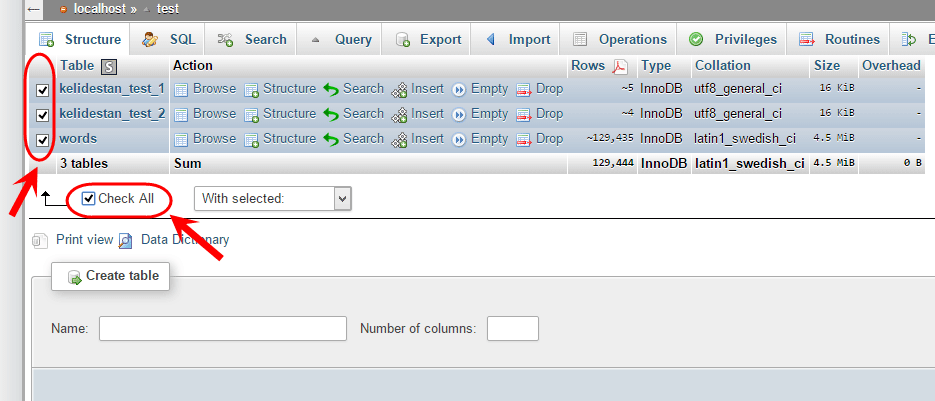This screenshot has width=935, height=401.
Task: Click the Browse icon for kelidestan_test_2
Action: pyautogui.click(x=181, y=115)
